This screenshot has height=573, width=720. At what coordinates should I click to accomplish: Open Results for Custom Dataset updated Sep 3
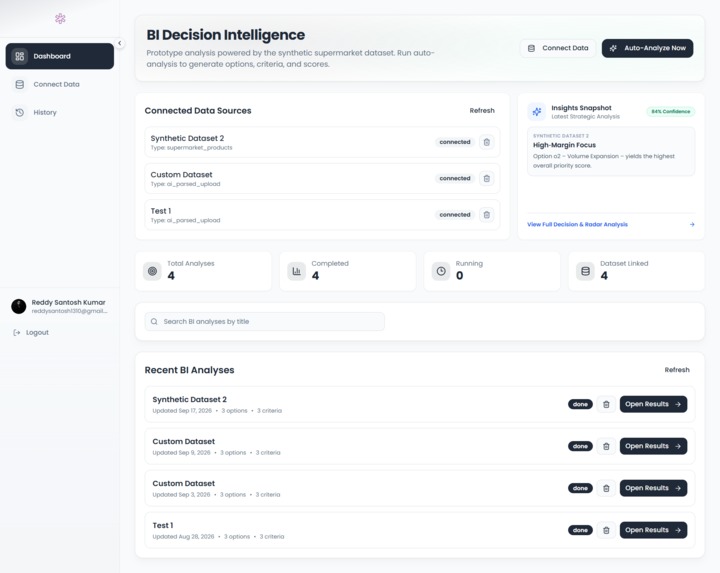[x=653, y=488]
